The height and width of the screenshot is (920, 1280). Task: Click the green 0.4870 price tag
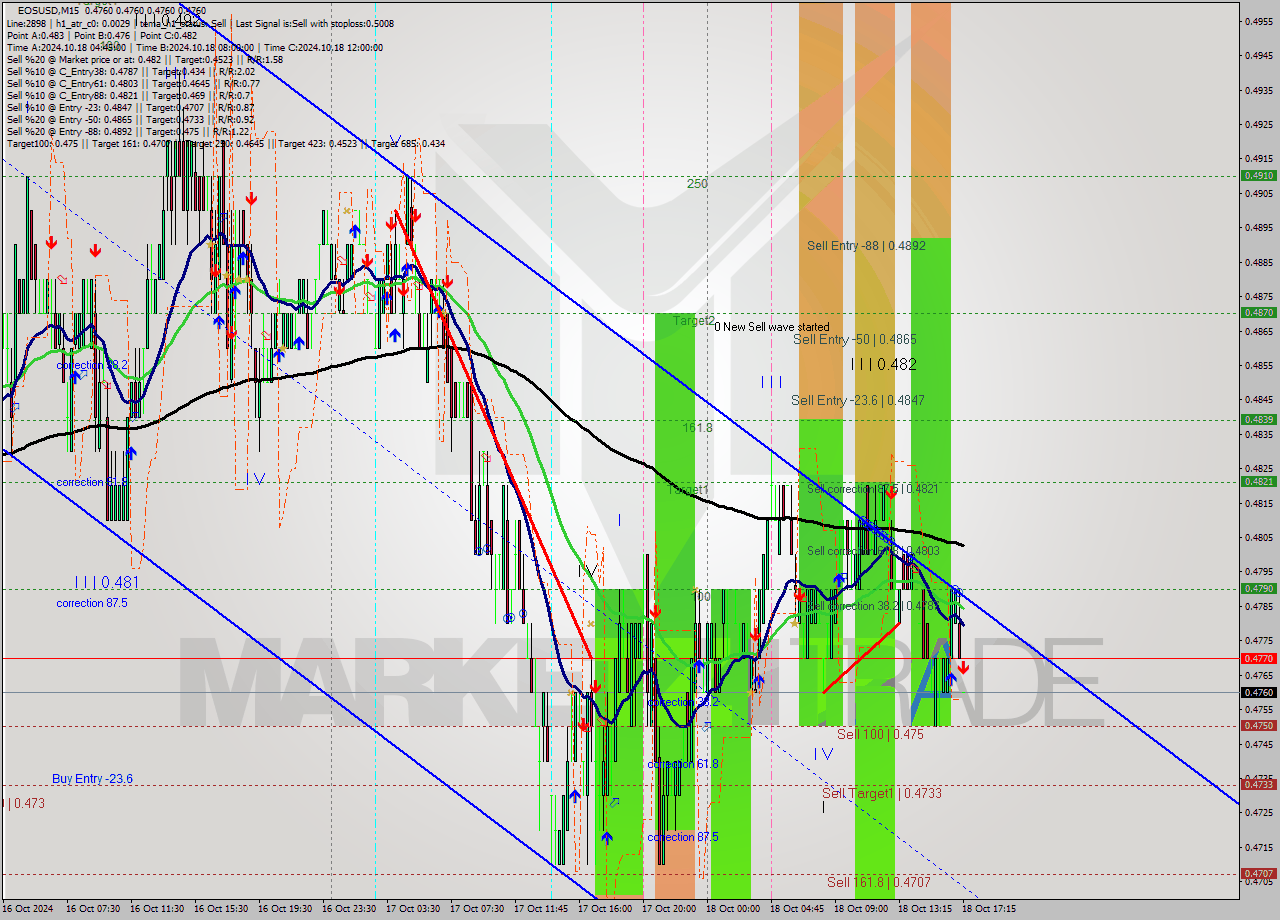coord(1258,312)
